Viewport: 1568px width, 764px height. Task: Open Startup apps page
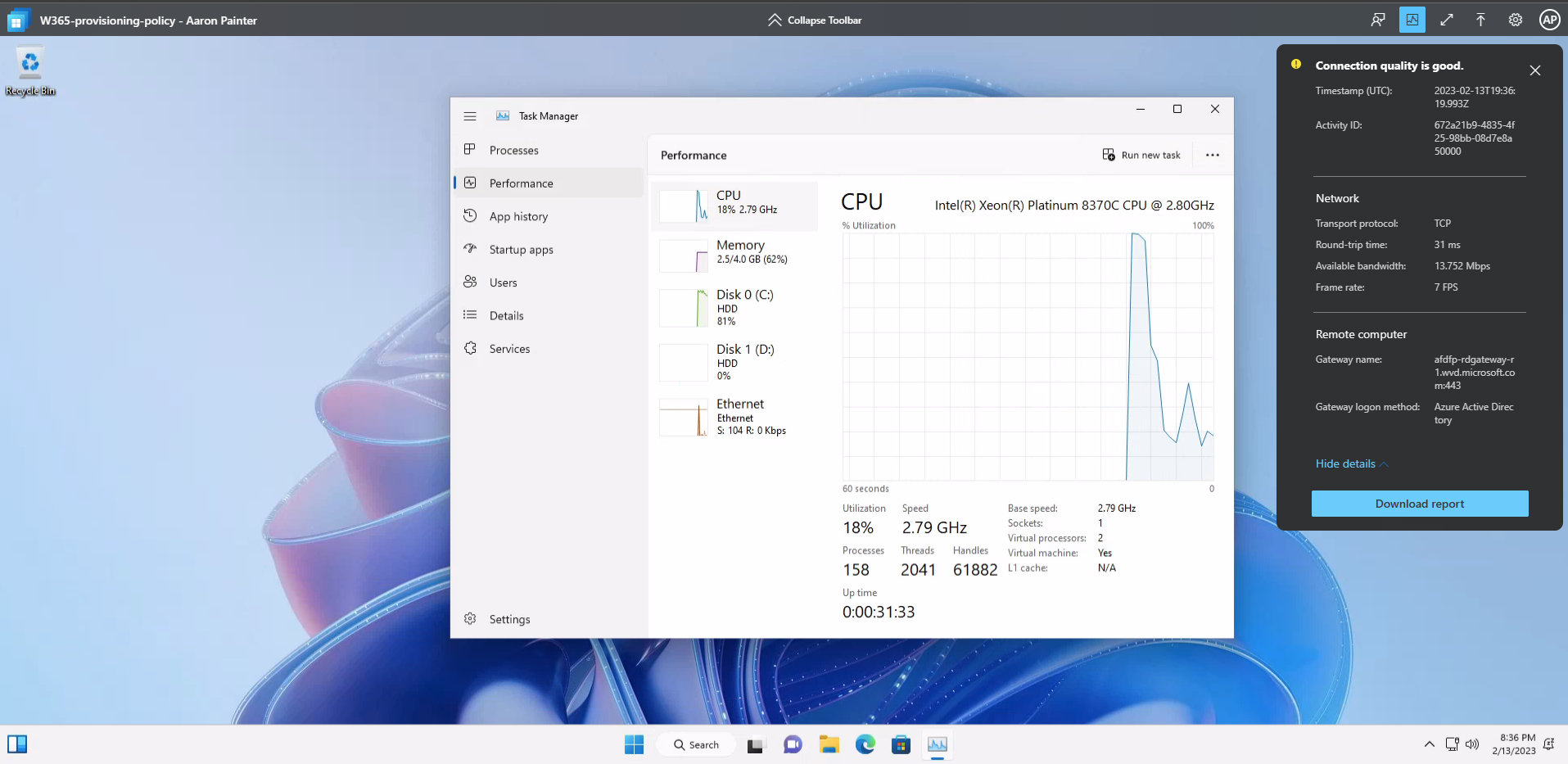549,249
